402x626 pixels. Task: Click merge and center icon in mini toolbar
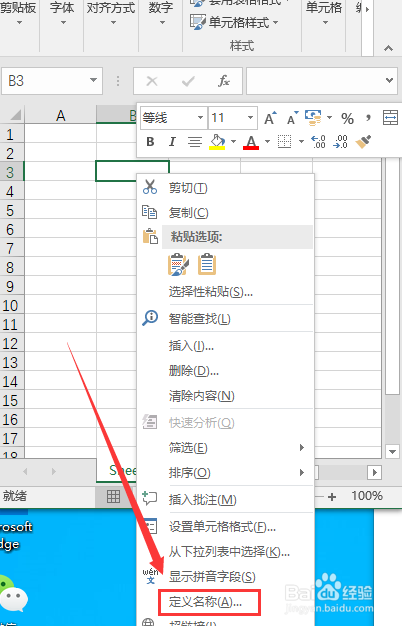pos(390,118)
